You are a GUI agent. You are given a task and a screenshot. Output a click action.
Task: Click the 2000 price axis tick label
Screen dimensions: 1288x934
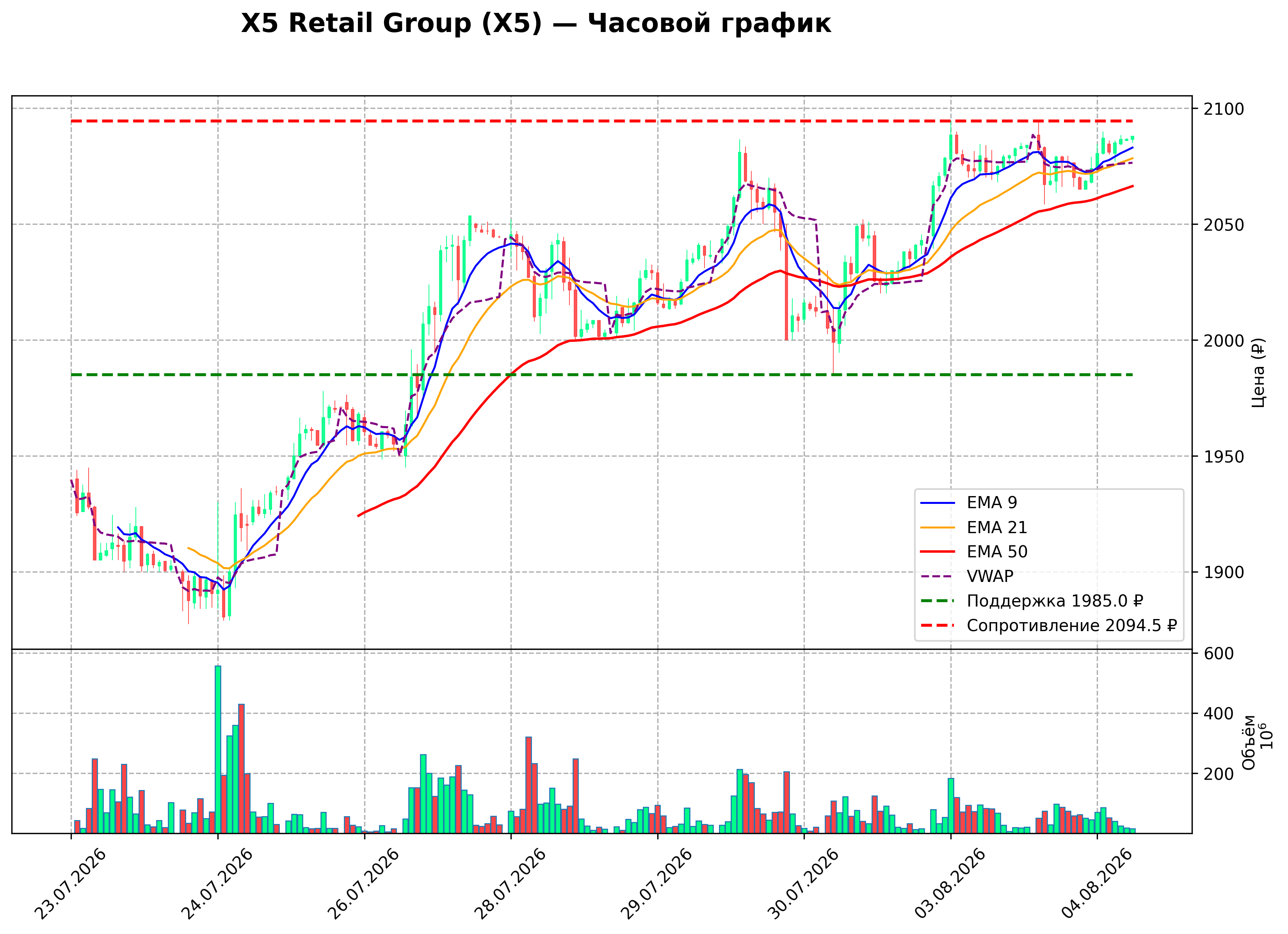pos(1223,341)
